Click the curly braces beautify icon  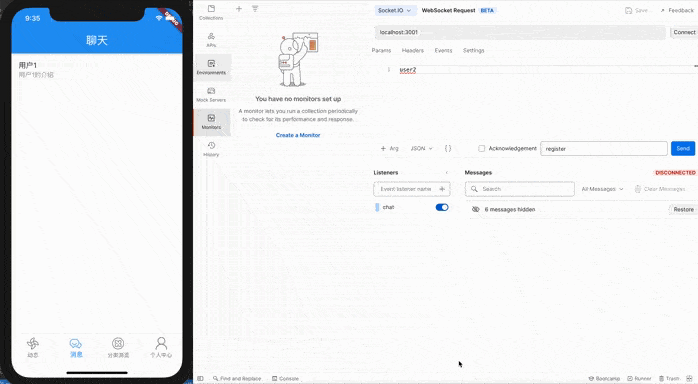point(448,149)
